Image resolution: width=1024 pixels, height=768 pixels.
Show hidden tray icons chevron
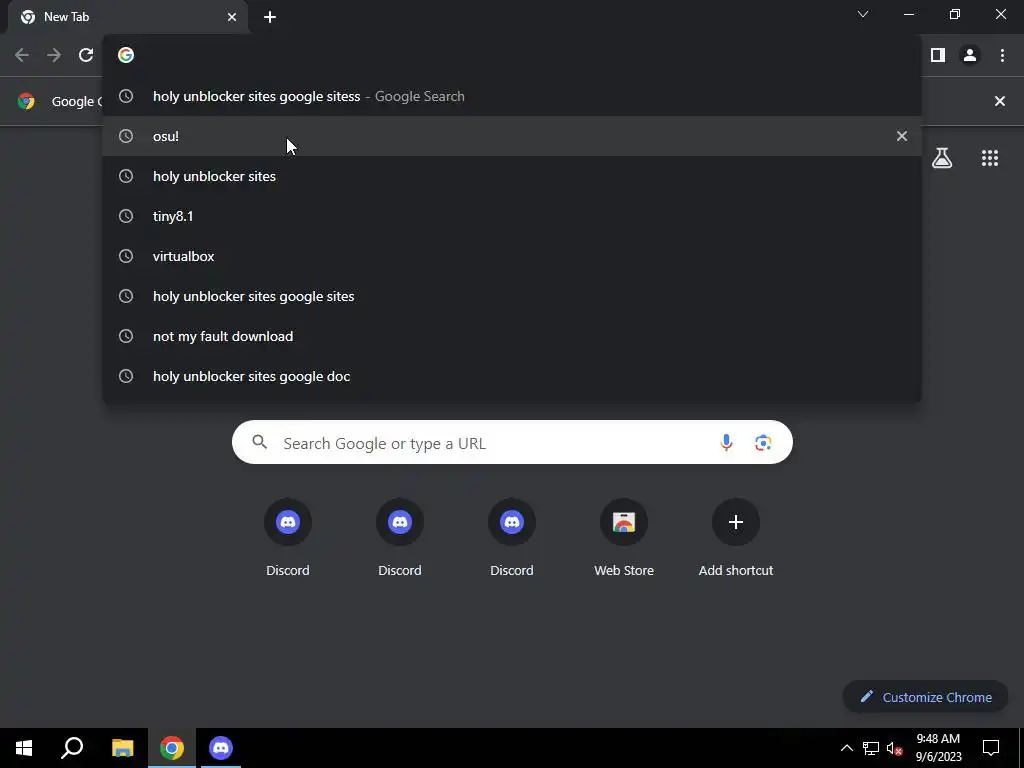(846, 748)
